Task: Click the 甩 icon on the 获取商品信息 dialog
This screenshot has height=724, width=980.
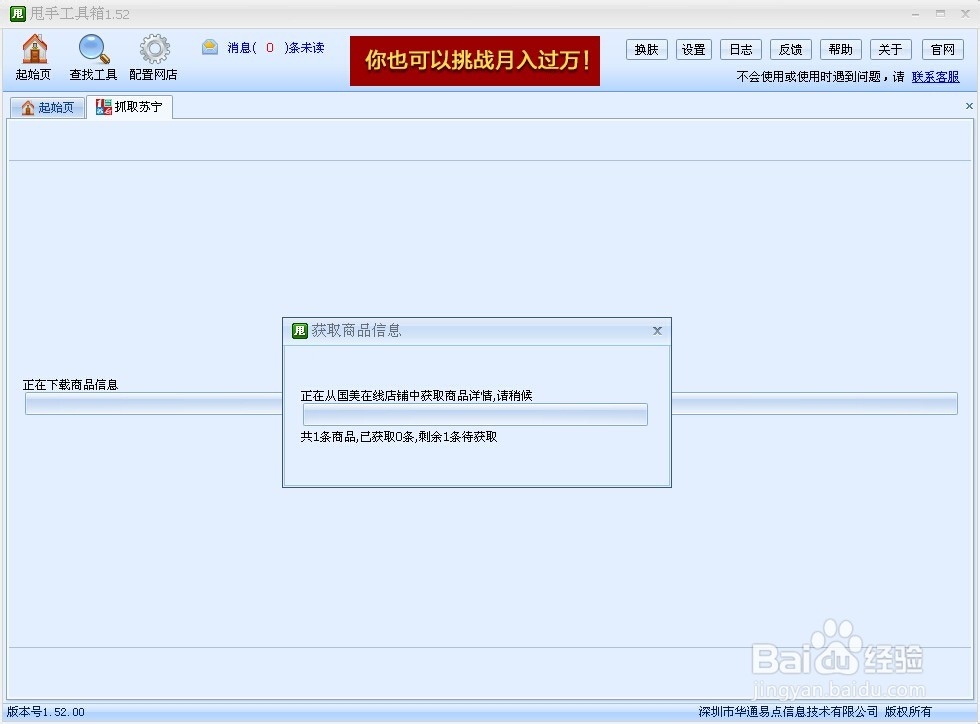Action: 299,330
